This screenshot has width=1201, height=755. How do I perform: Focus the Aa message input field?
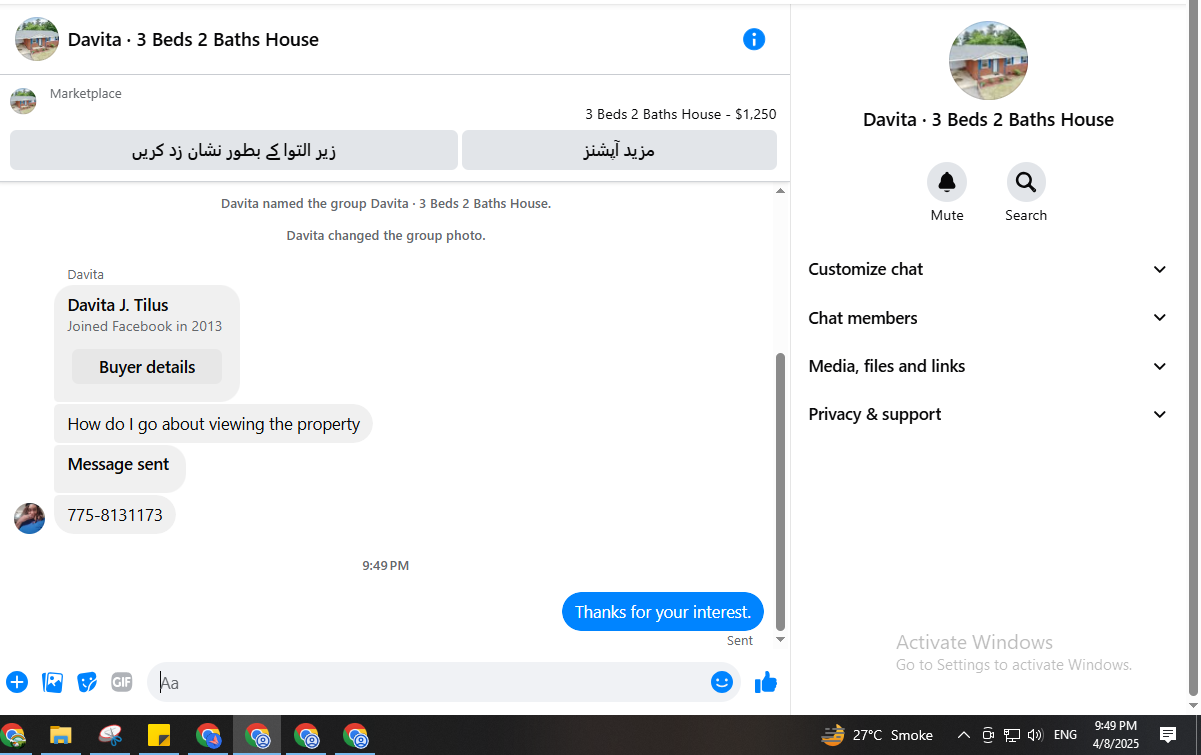pos(430,682)
